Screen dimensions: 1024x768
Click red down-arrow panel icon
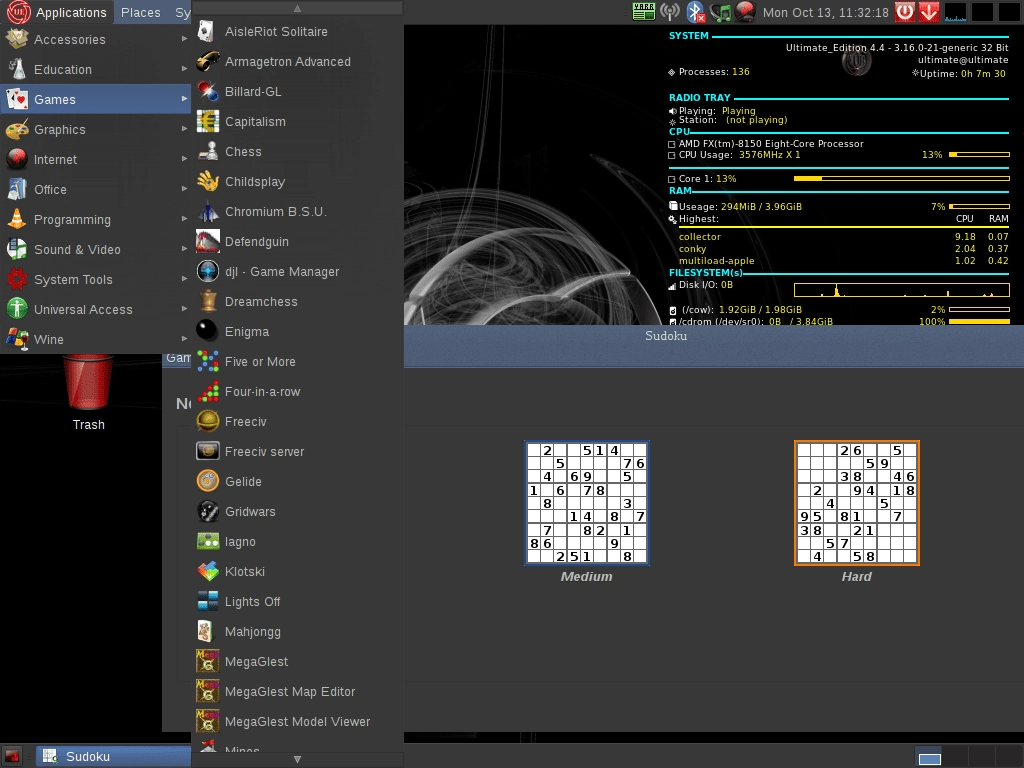tap(929, 12)
